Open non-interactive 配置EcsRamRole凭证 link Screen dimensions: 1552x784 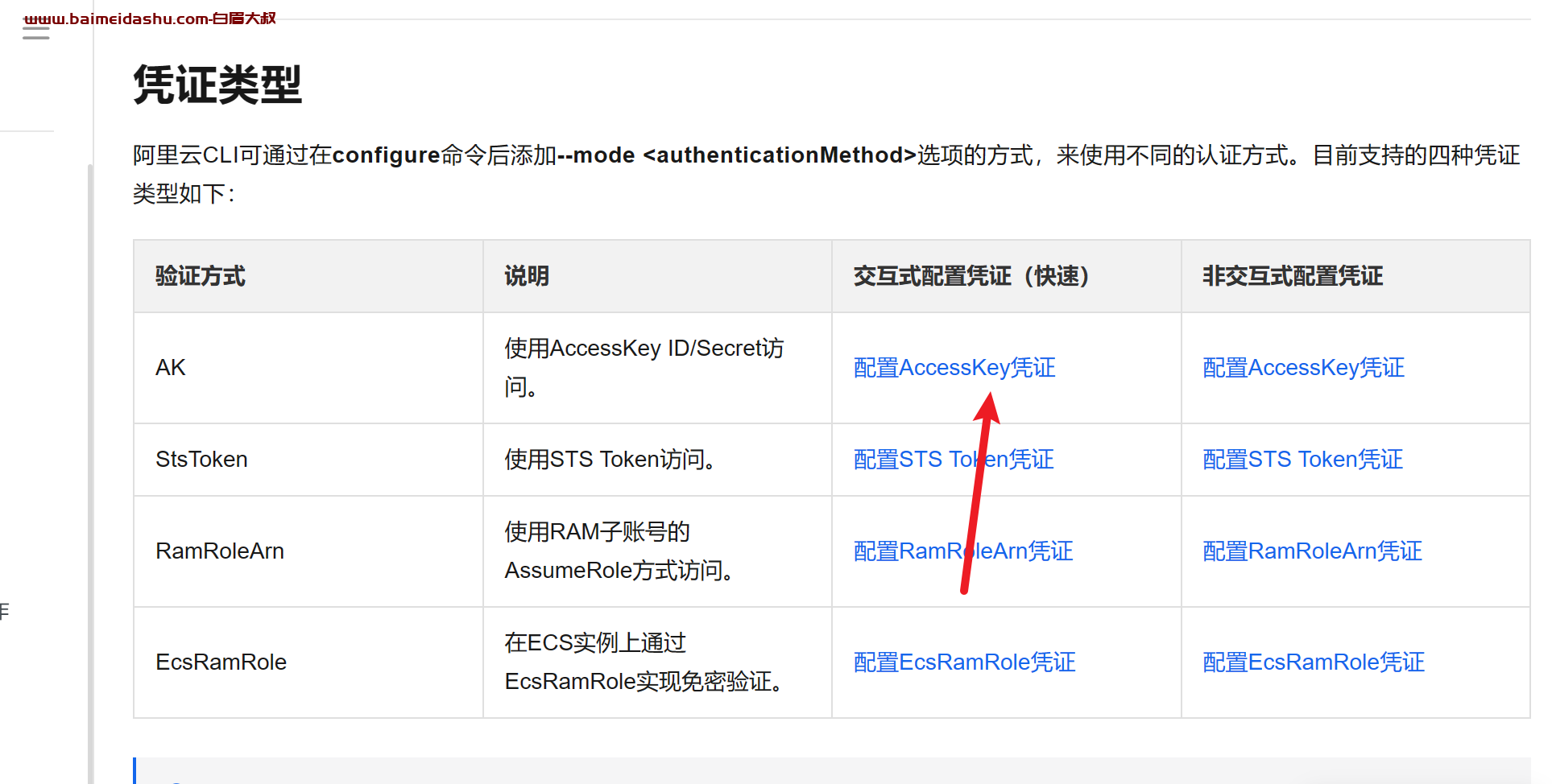[x=1314, y=662]
